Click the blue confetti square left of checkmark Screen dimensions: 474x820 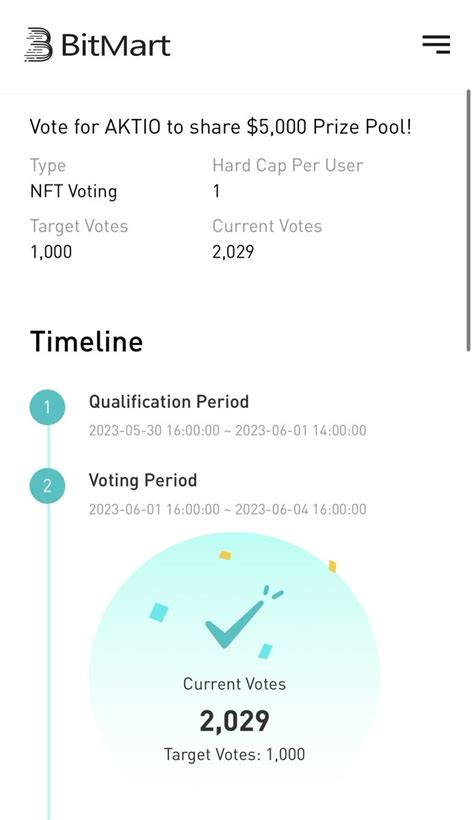159,612
